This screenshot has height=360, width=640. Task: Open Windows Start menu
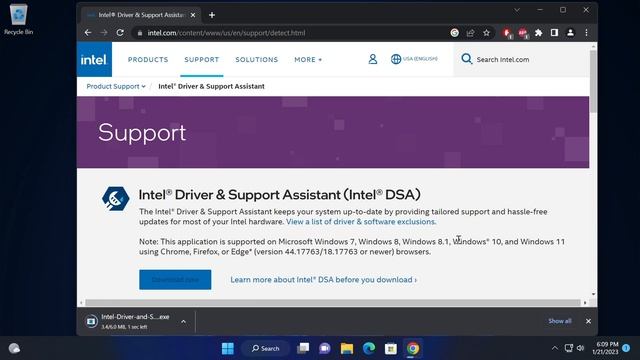click(227, 348)
